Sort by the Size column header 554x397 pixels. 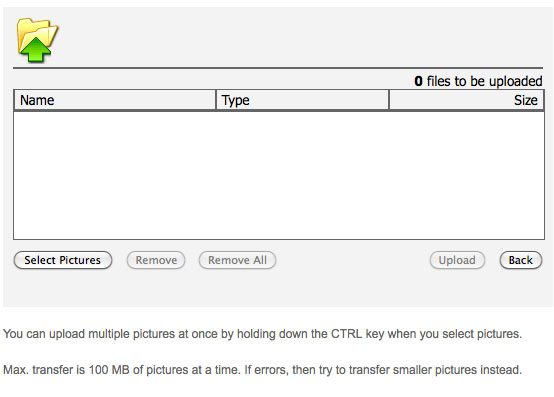466,100
